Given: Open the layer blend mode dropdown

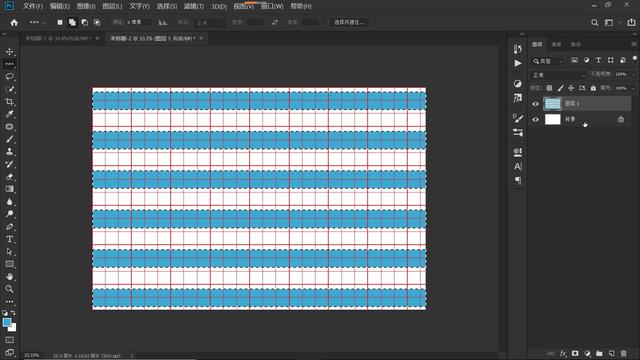Looking at the screenshot, I should (558, 75).
